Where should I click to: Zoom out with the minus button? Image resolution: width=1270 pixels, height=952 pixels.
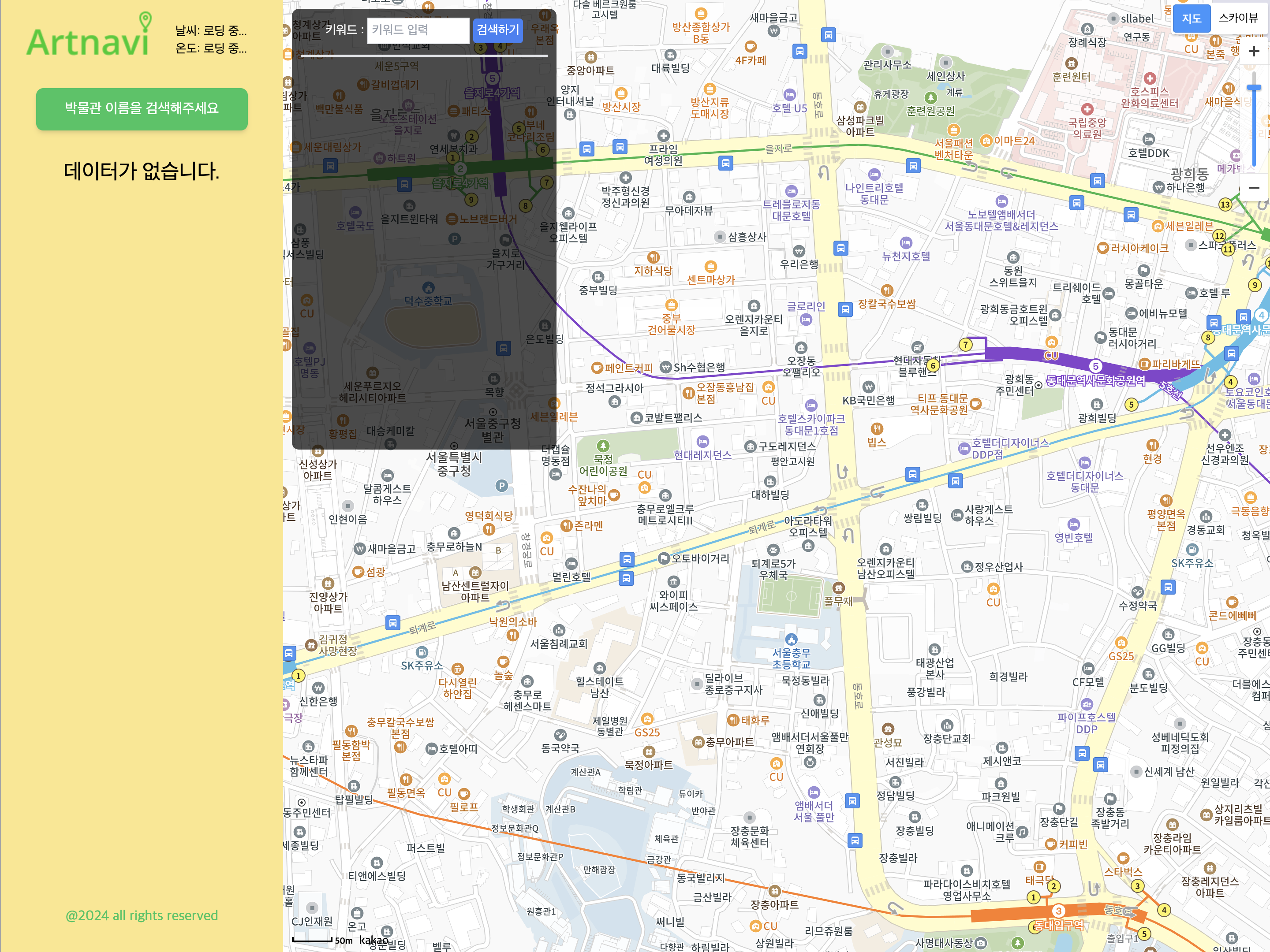point(1254,188)
